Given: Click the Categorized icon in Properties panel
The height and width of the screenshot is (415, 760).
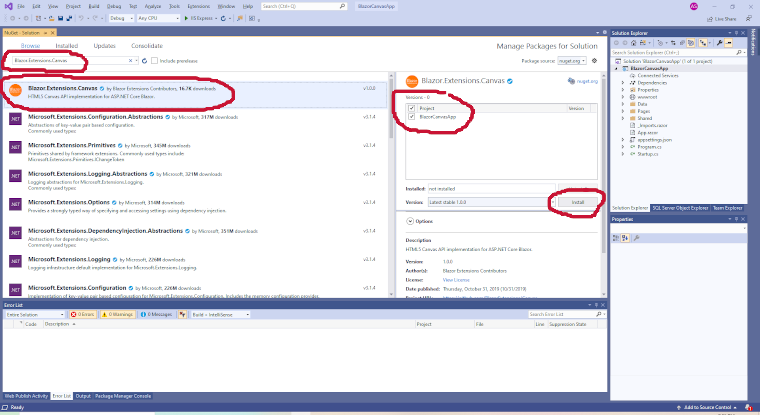Looking at the screenshot, I should pyautogui.click(x=616, y=238).
